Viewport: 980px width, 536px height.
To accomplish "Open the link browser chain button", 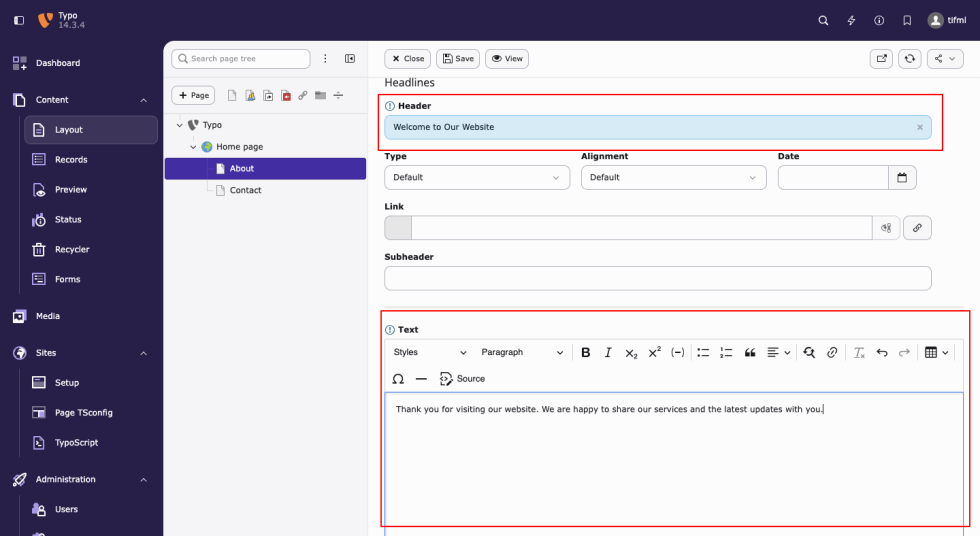I will coord(917,228).
